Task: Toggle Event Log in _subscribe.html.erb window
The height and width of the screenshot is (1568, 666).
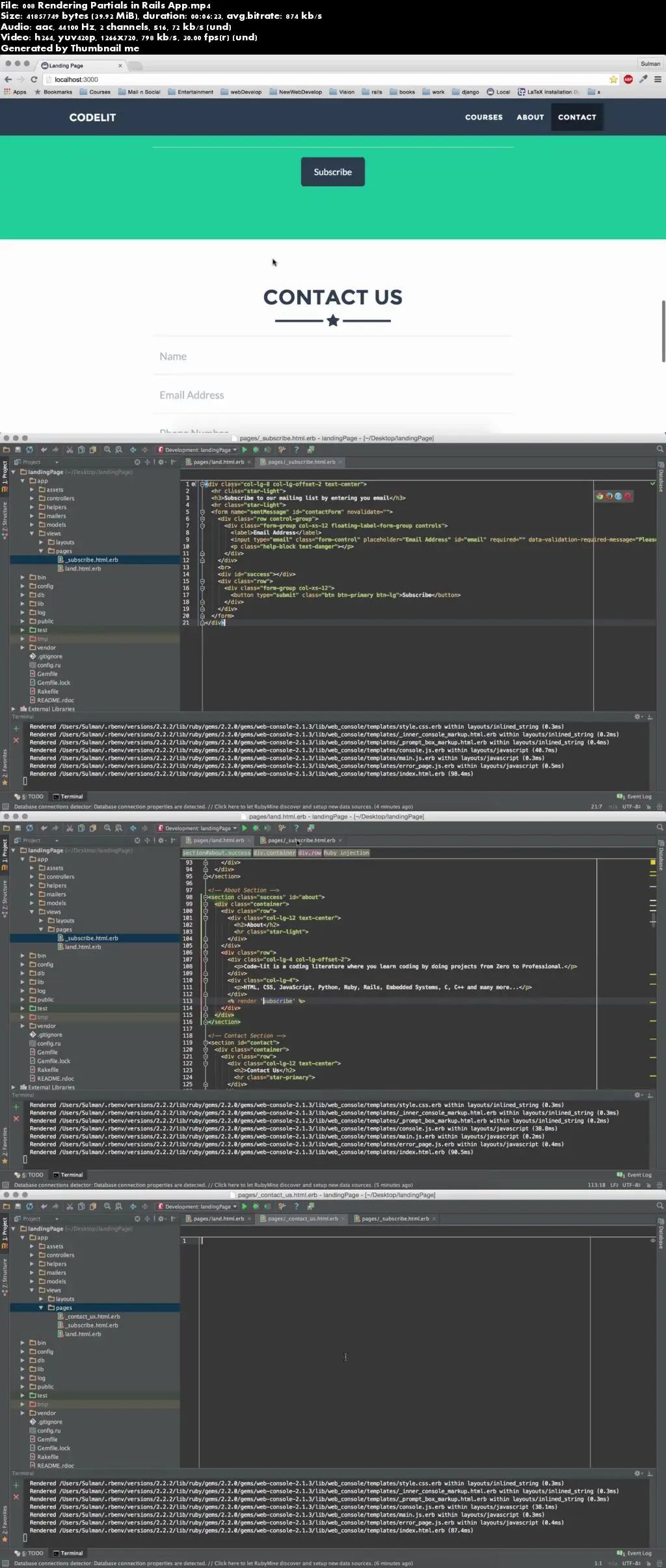Action: pyautogui.click(x=634, y=796)
